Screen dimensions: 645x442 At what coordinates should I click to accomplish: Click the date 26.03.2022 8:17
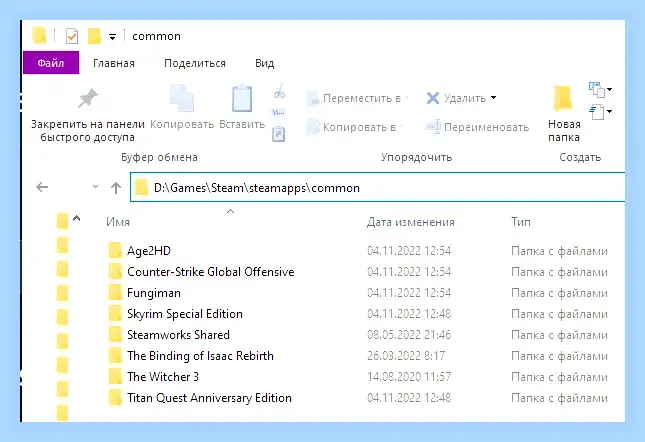click(x=406, y=356)
